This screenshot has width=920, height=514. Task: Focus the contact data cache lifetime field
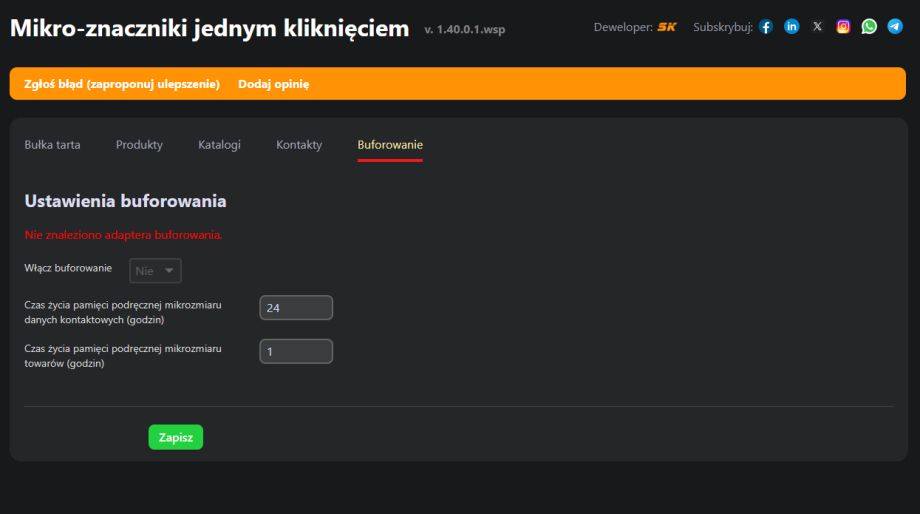pos(295,308)
